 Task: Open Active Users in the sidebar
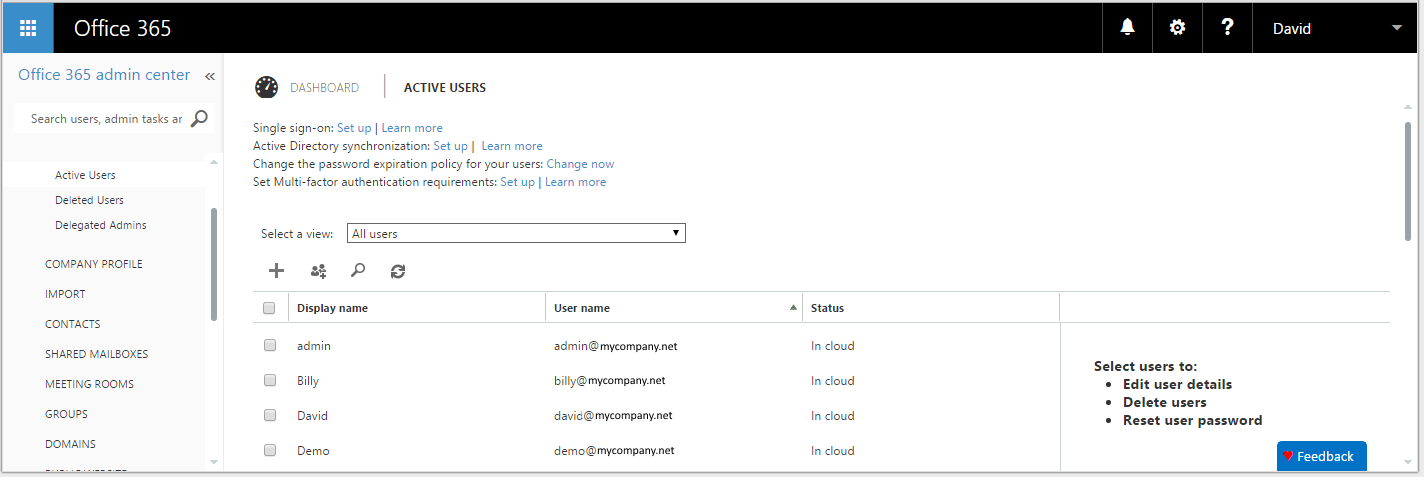point(85,175)
